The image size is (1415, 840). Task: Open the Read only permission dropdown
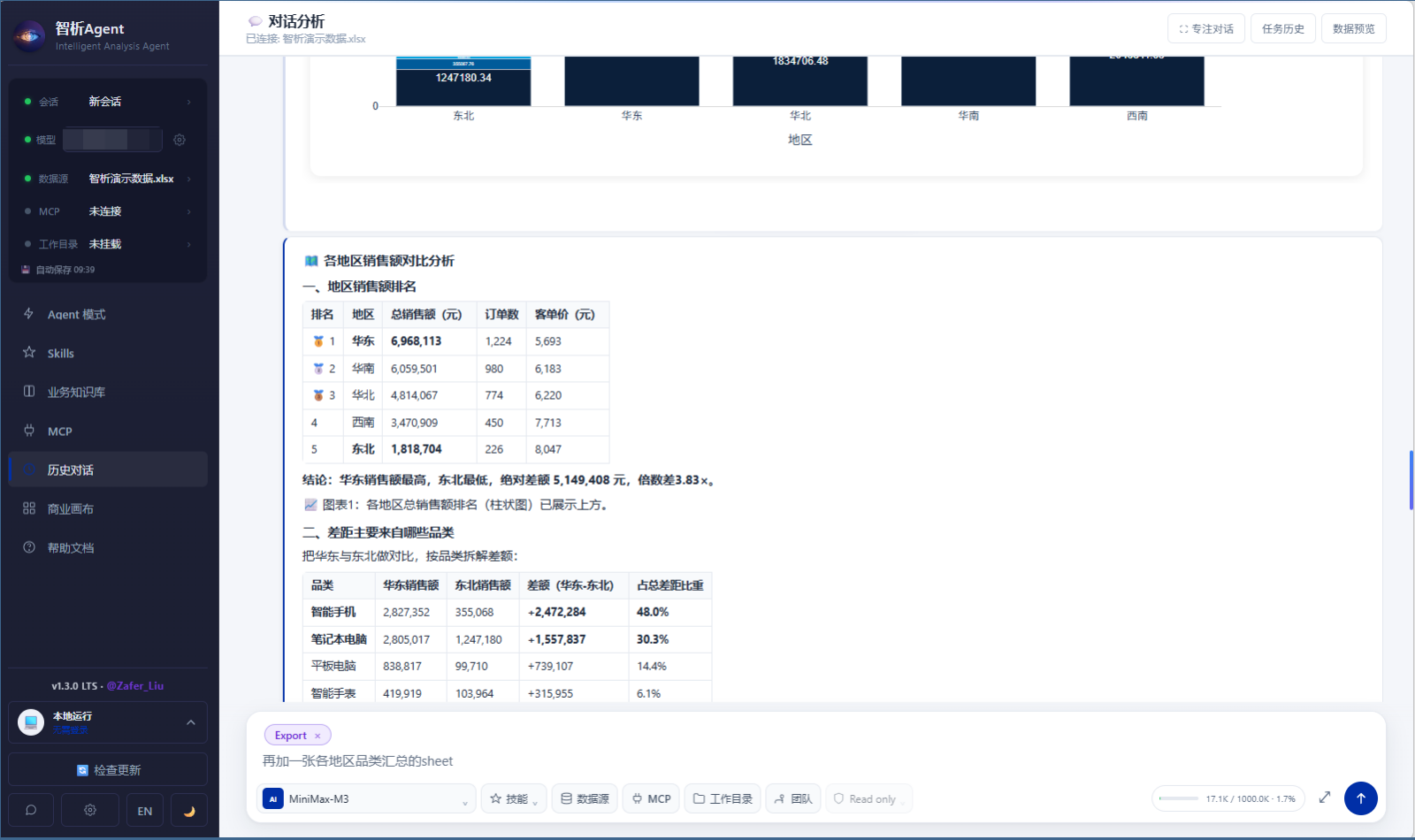(869, 798)
